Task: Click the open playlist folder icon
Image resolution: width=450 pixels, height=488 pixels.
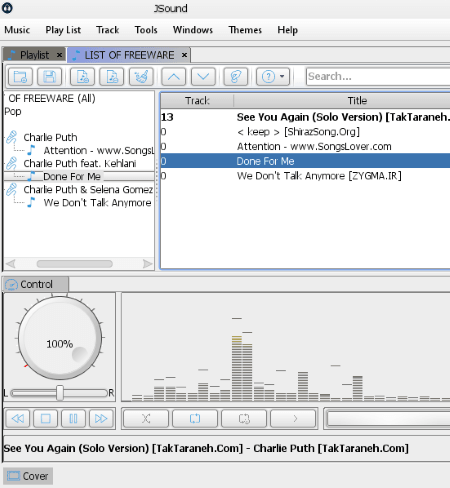Action: point(20,77)
